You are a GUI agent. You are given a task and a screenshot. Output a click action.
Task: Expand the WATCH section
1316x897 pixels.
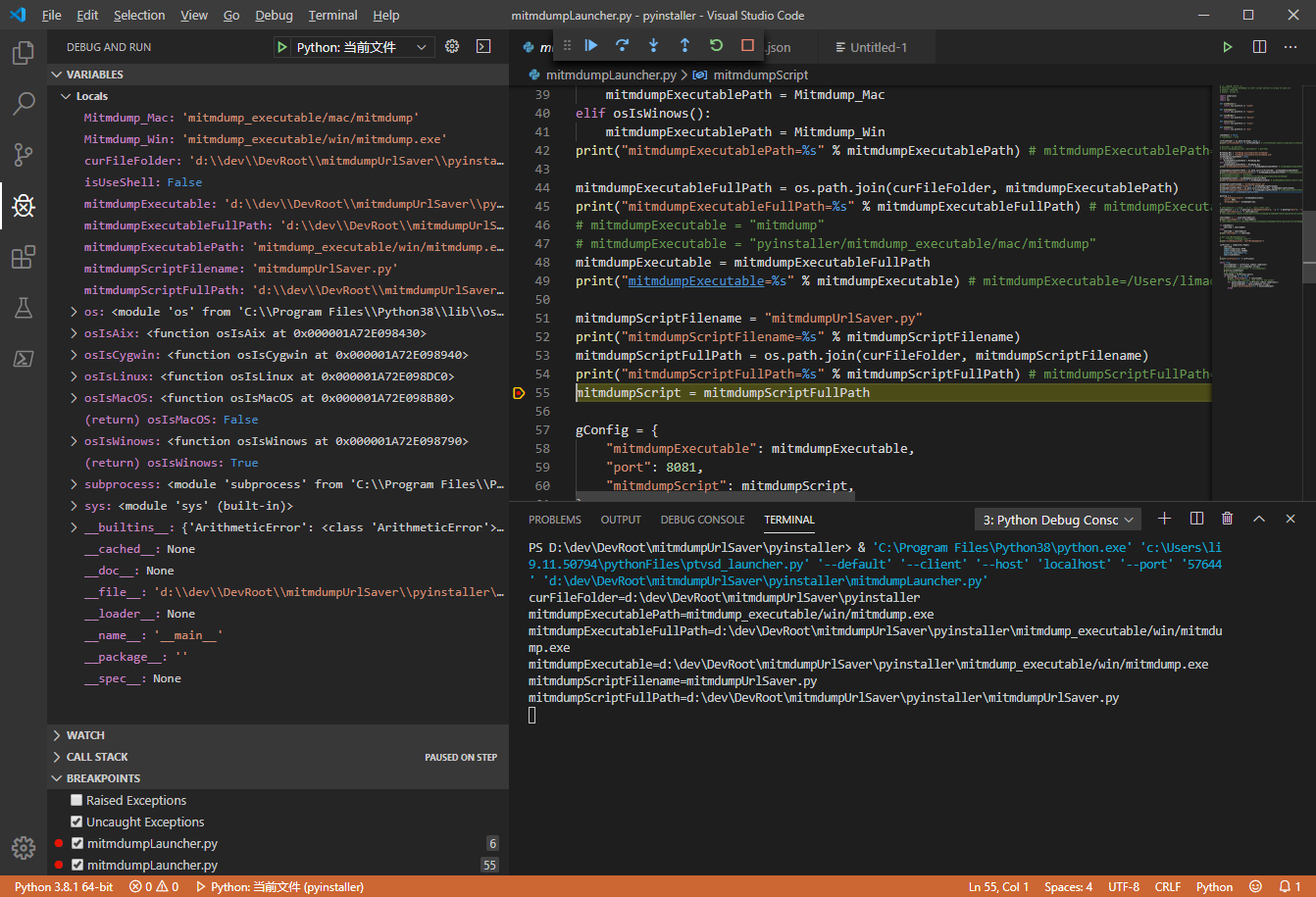[85, 735]
